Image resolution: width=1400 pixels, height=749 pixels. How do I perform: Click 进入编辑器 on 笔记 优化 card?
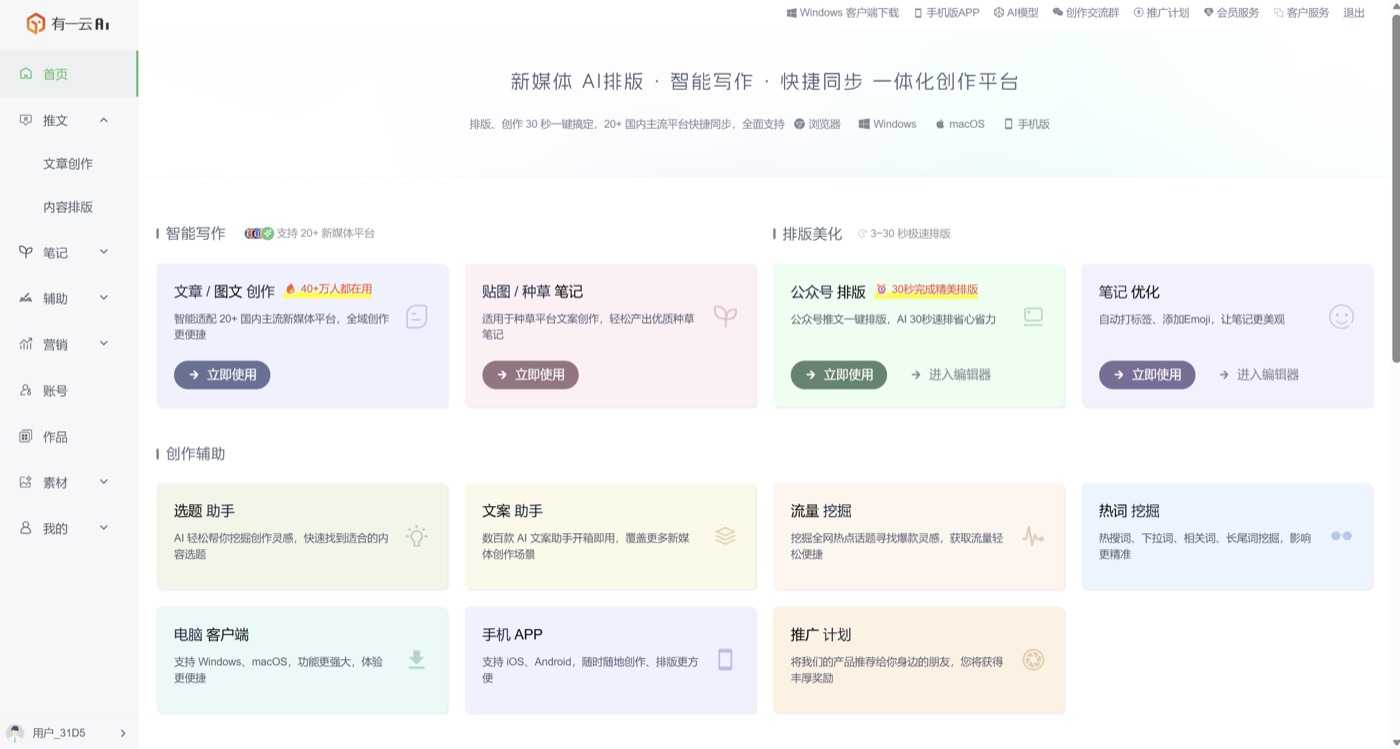coord(1259,375)
